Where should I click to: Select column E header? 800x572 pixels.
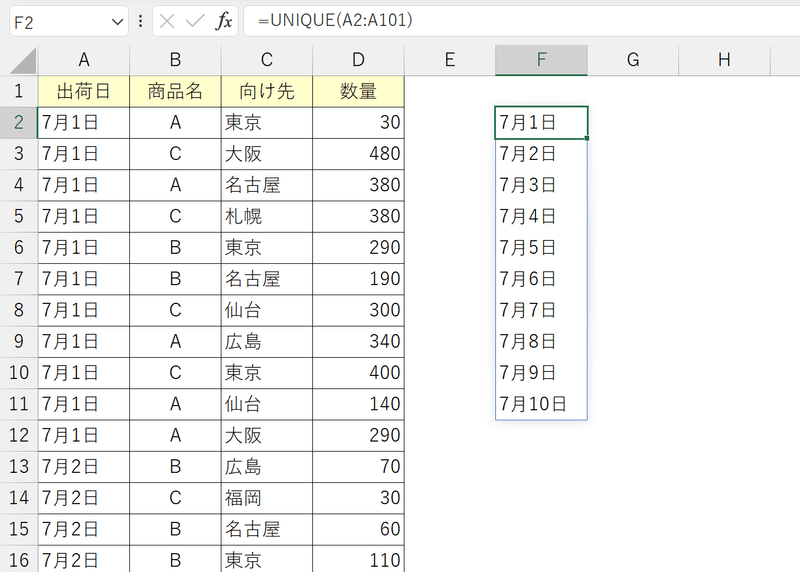point(449,60)
